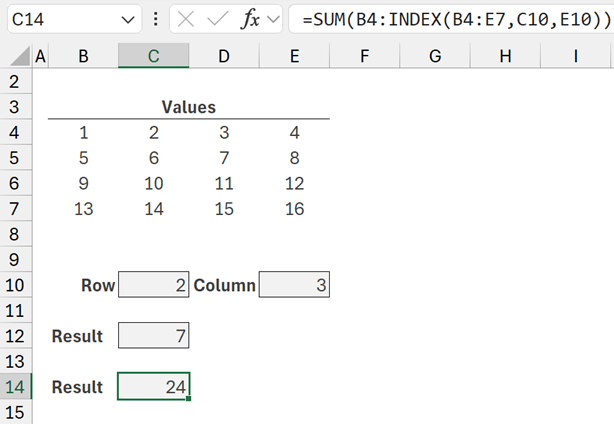Click inside the formula bar text

pos(450,19)
